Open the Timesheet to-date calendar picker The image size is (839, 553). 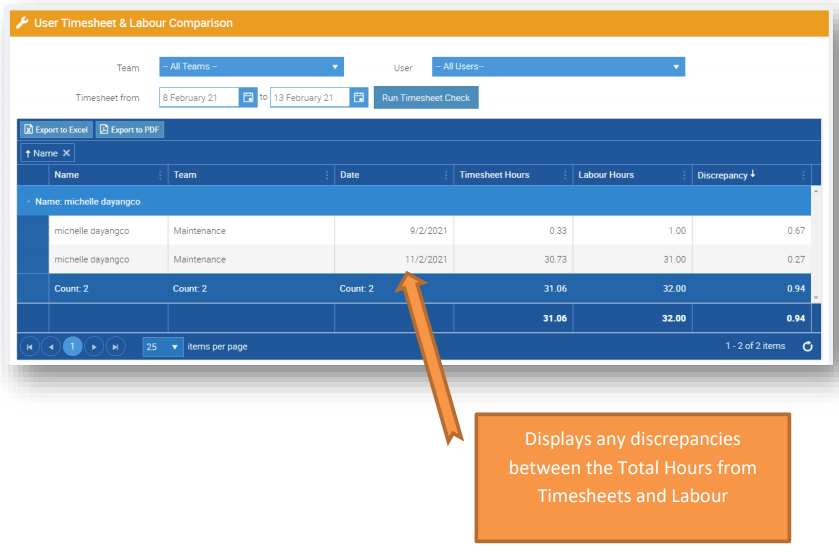tap(359, 97)
